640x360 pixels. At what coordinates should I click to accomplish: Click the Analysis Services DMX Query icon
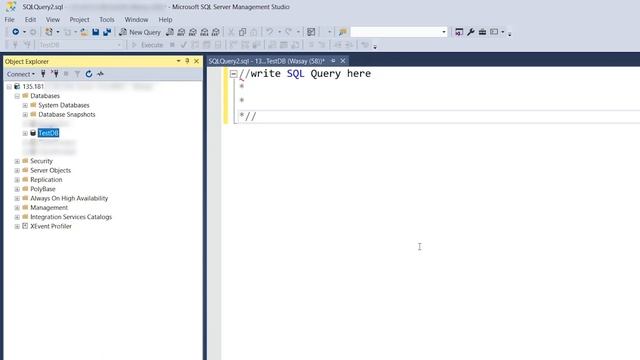coord(193,32)
